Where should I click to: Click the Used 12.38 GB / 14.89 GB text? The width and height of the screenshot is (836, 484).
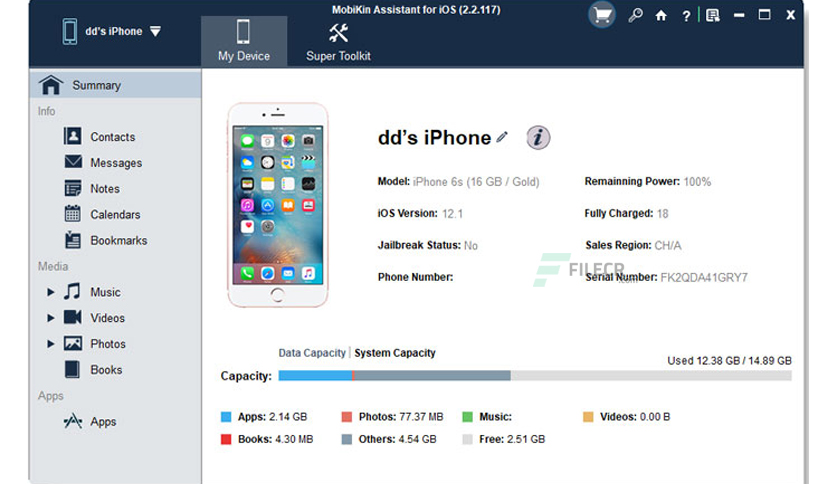pyautogui.click(x=729, y=361)
